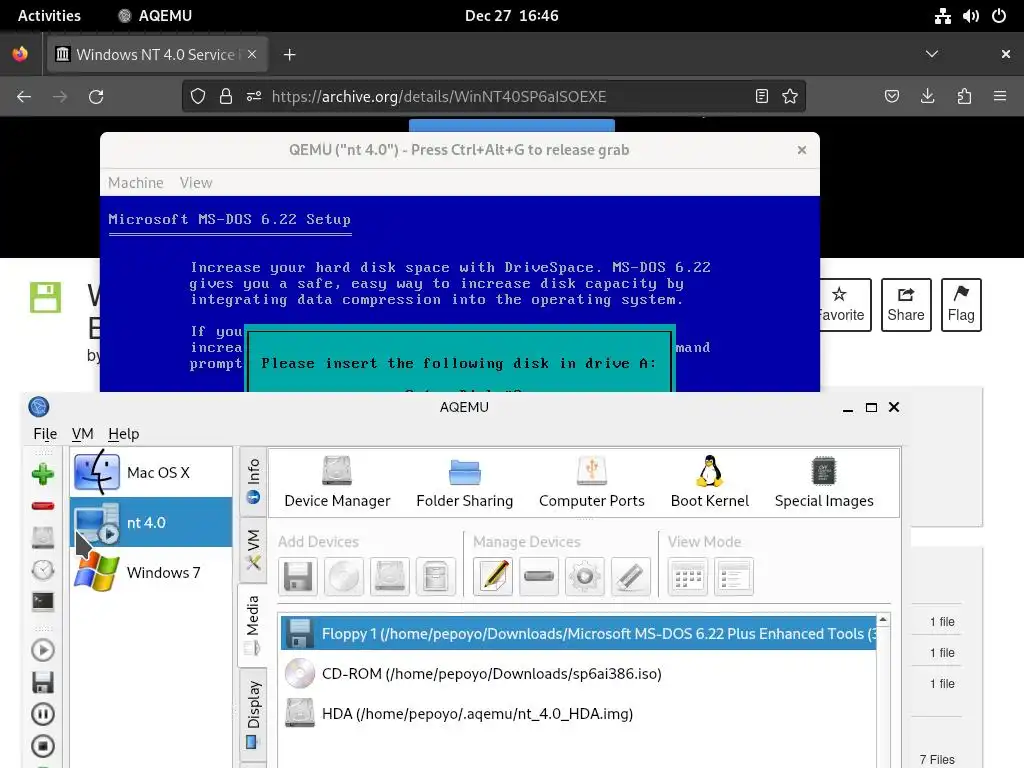Select Windows 7 virtual machine
The image size is (1024, 768).
point(151,572)
